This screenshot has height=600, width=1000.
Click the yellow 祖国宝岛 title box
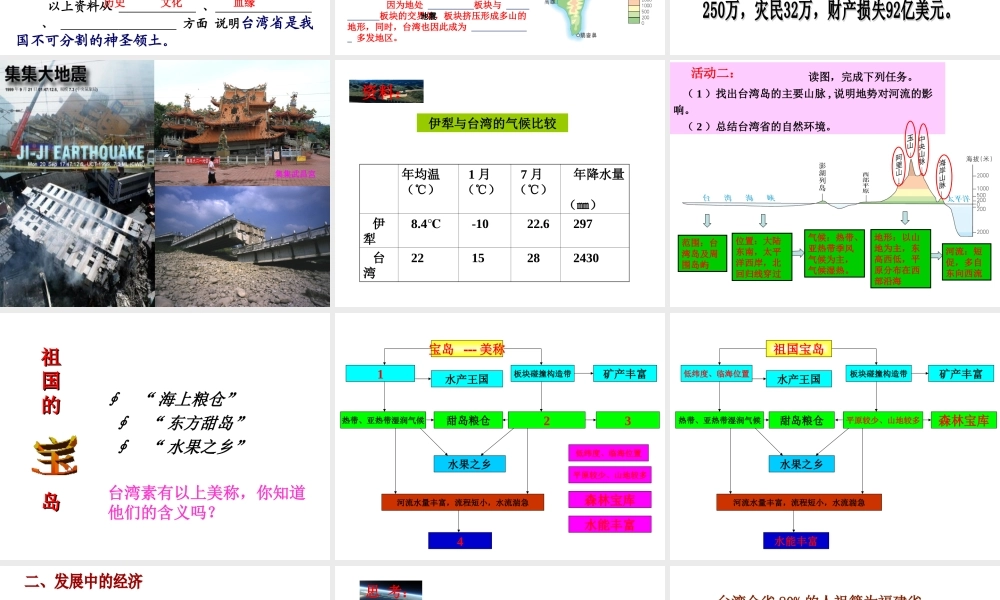(798, 349)
